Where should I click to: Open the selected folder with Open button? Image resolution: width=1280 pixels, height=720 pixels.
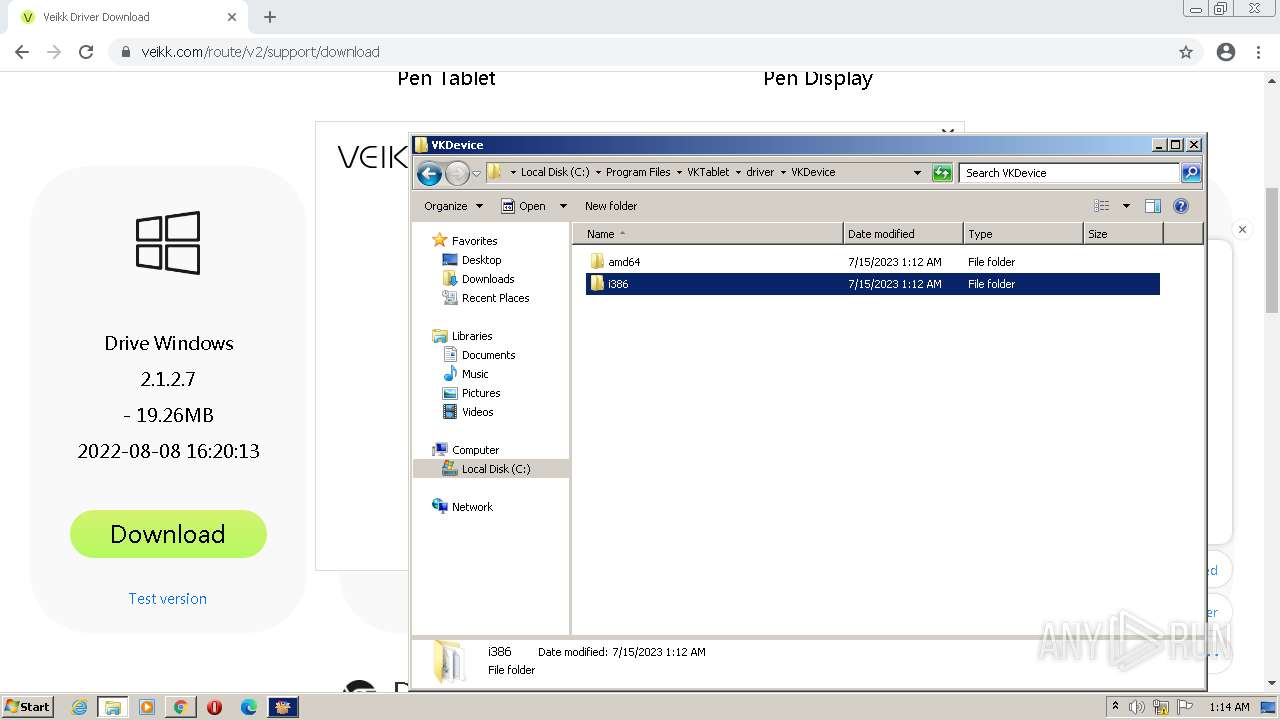[x=523, y=206]
